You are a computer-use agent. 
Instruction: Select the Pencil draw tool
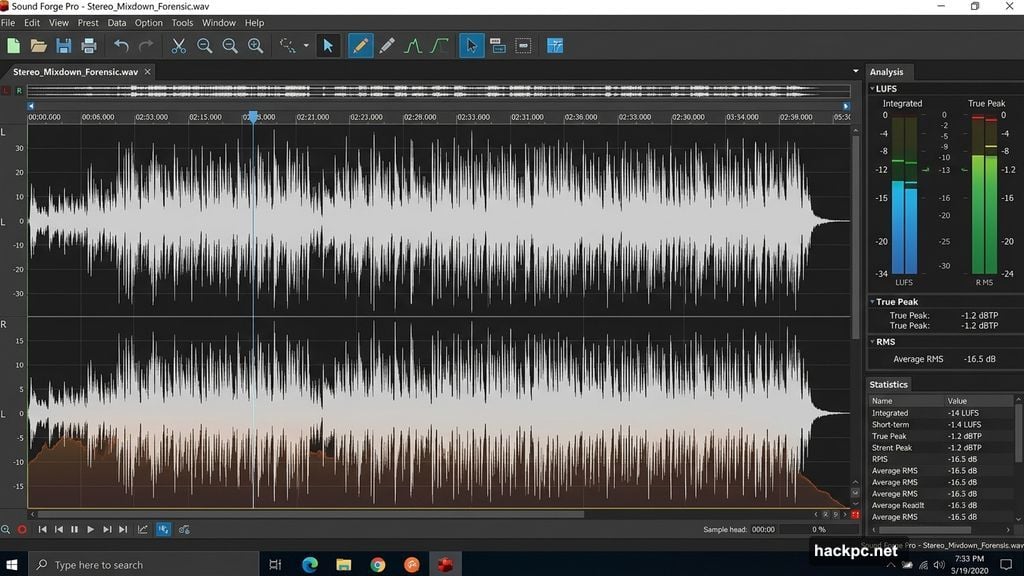[360, 45]
